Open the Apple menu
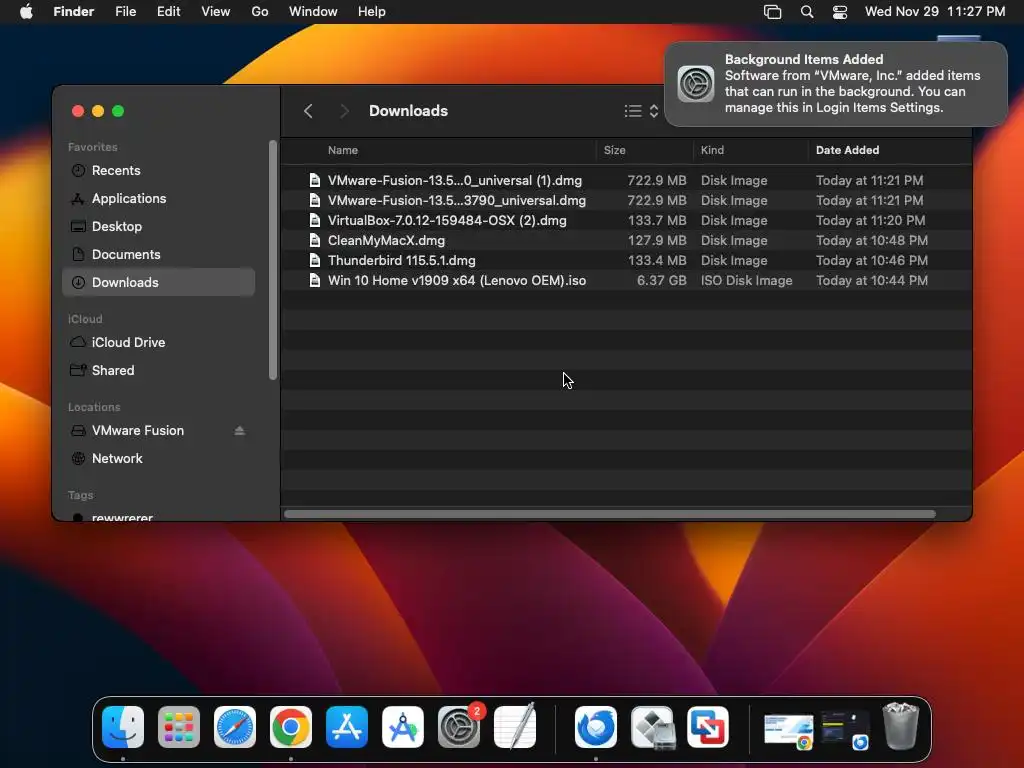The image size is (1024, 768). [x=26, y=11]
